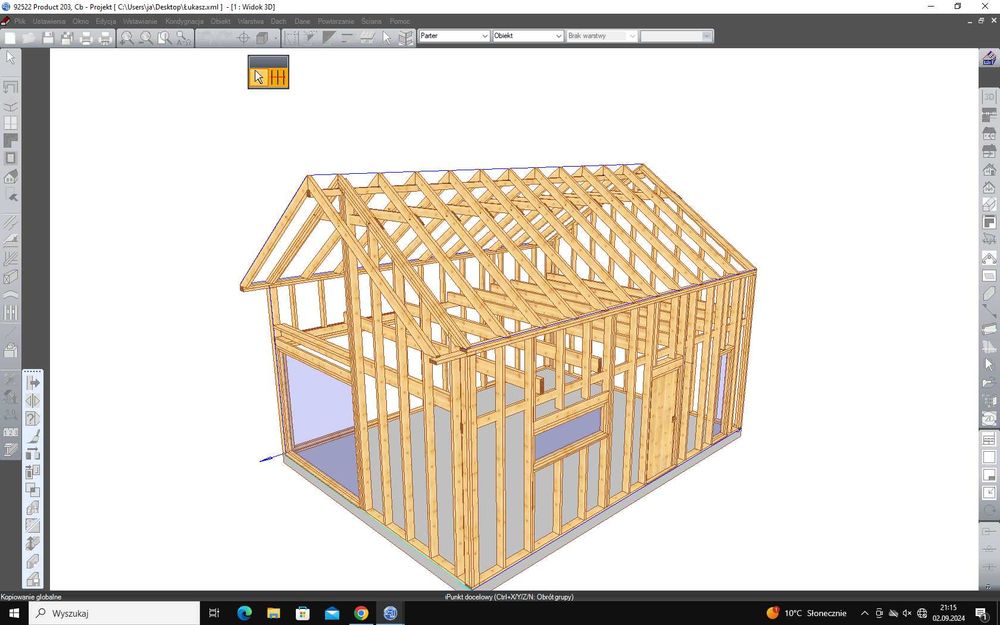Show hidden tray icons chevron
The height and width of the screenshot is (625, 1000).
click(865, 613)
